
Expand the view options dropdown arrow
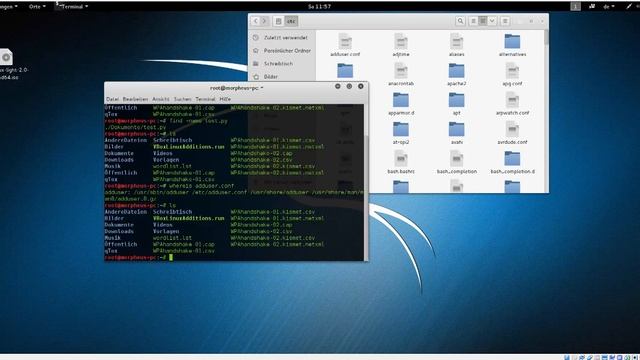492,21
